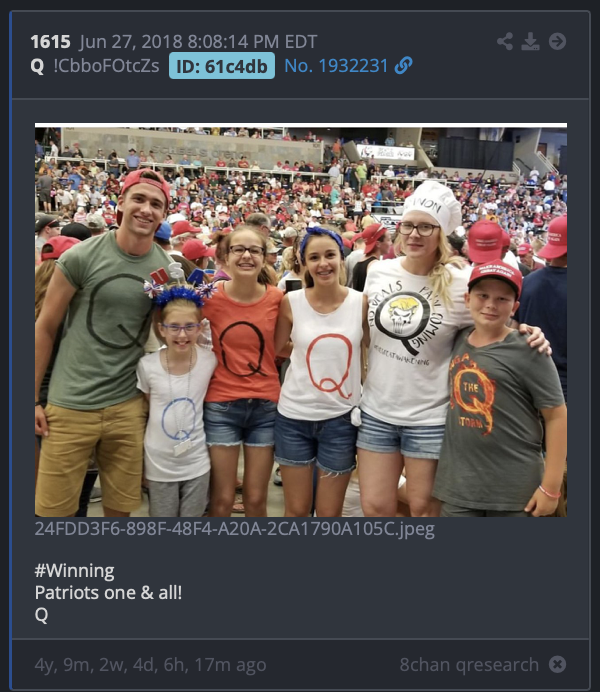
Task: Click the ID: 61c4db badge
Action: tap(222, 66)
